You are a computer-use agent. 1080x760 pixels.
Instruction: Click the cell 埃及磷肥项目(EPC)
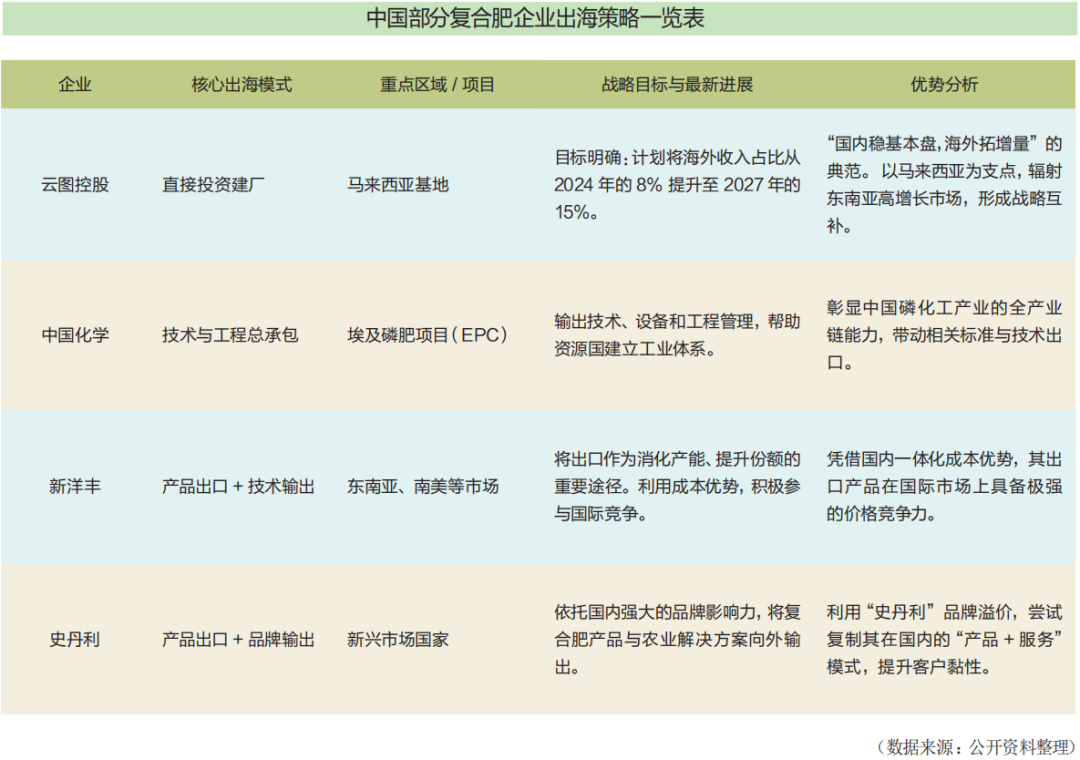coord(428,335)
